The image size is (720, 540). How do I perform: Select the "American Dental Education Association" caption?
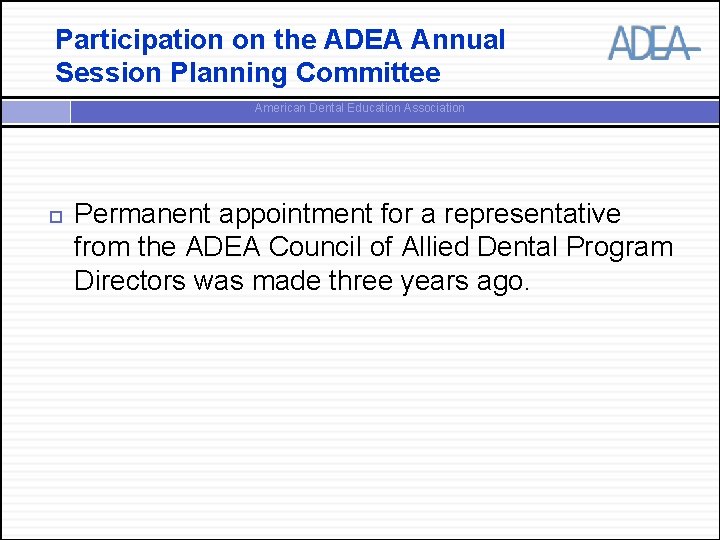click(x=359, y=108)
